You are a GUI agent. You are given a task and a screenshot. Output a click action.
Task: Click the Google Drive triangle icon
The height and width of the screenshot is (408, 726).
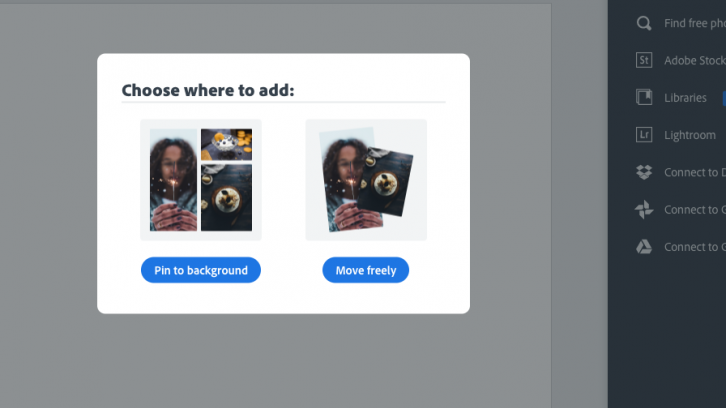[644, 247]
